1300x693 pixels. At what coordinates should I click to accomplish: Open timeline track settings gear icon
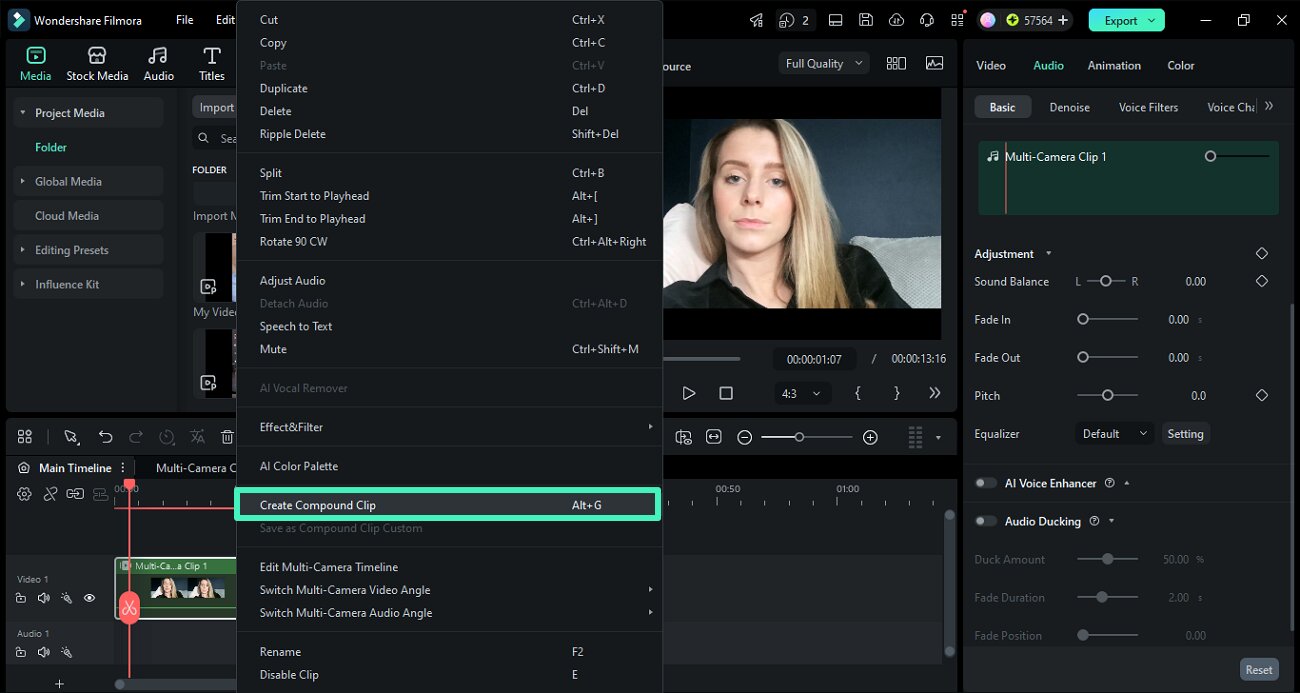tap(24, 494)
